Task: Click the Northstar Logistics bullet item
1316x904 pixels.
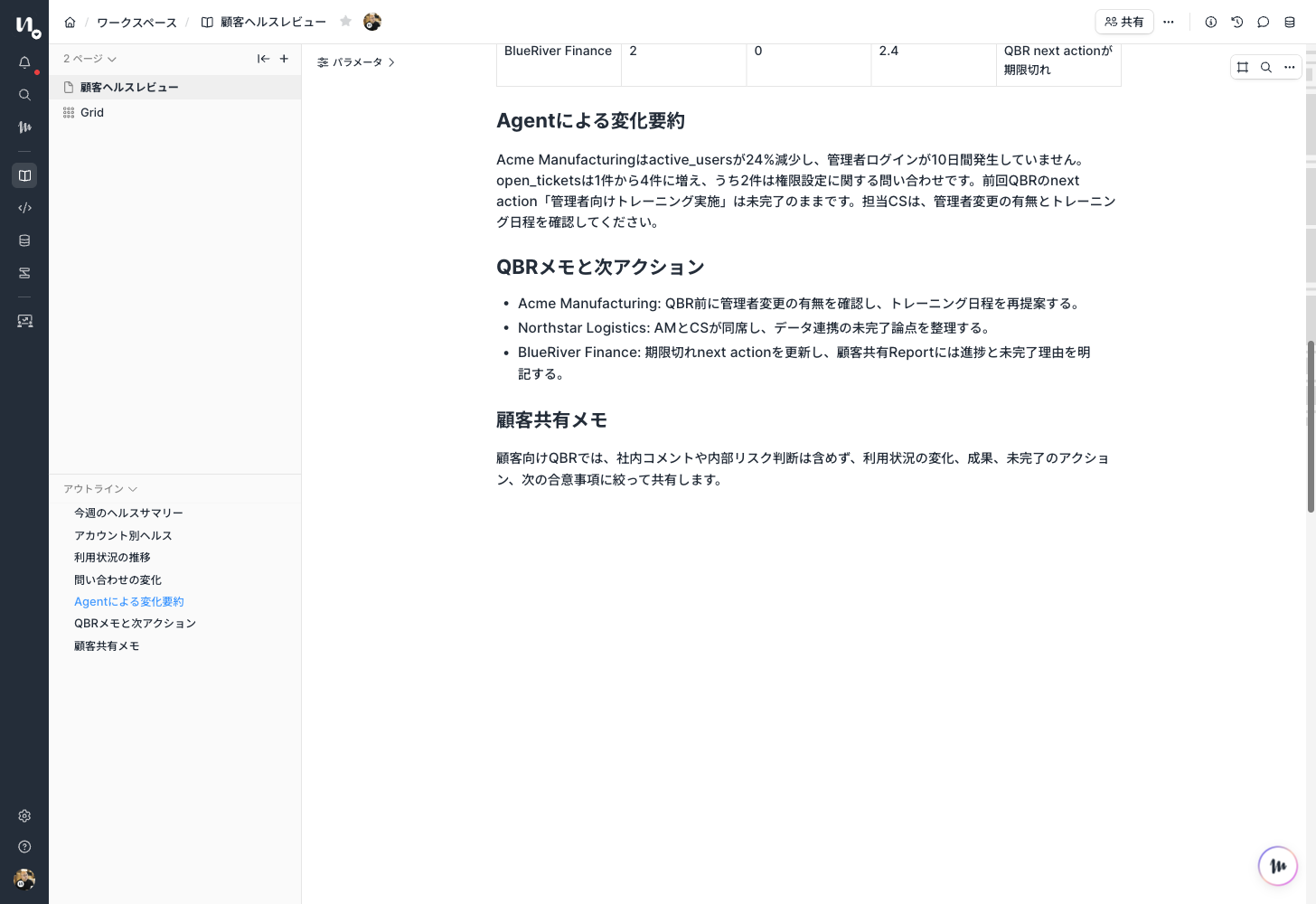Action: click(x=756, y=328)
